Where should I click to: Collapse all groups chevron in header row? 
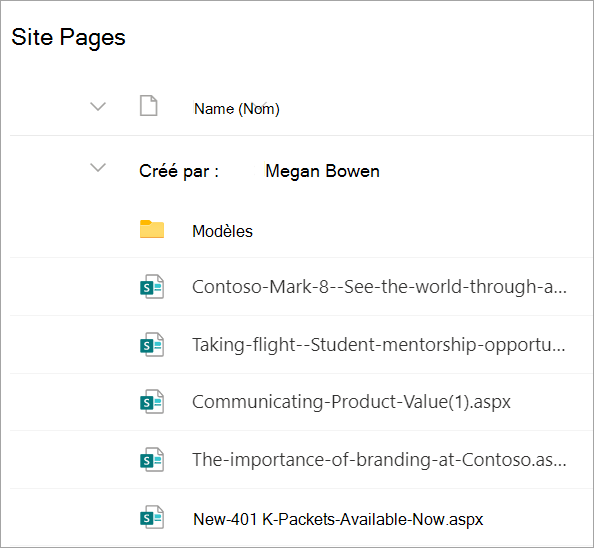[x=98, y=106]
